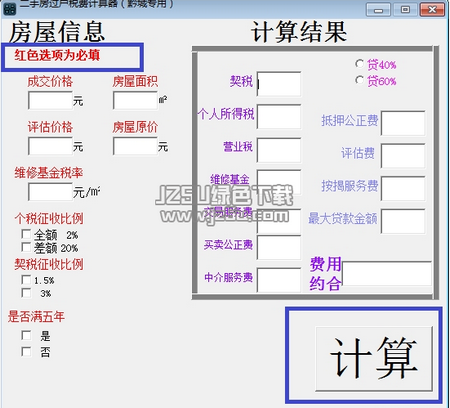The width and height of the screenshot is (450, 408).
Task: Click the 房屋信息 heading
Action: (x=57, y=32)
